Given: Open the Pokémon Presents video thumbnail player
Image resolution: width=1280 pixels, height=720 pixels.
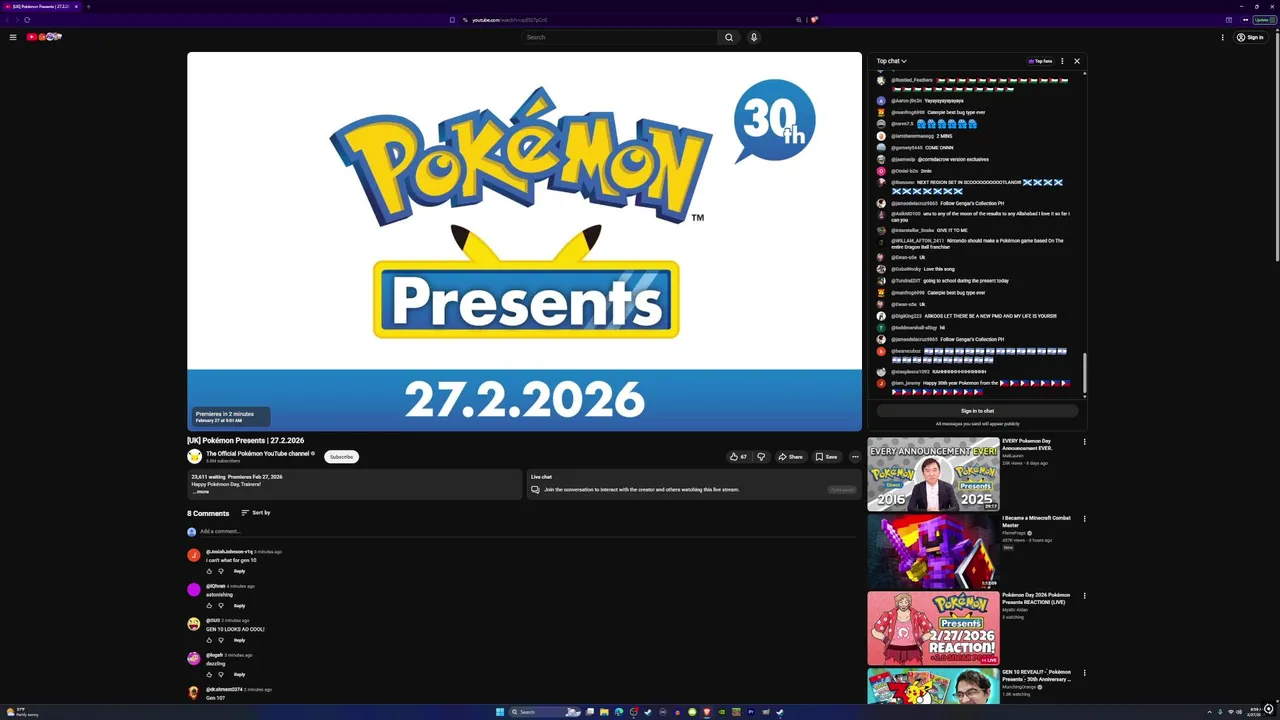Looking at the screenshot, I should pyautogui.click(x=524, y=241).
